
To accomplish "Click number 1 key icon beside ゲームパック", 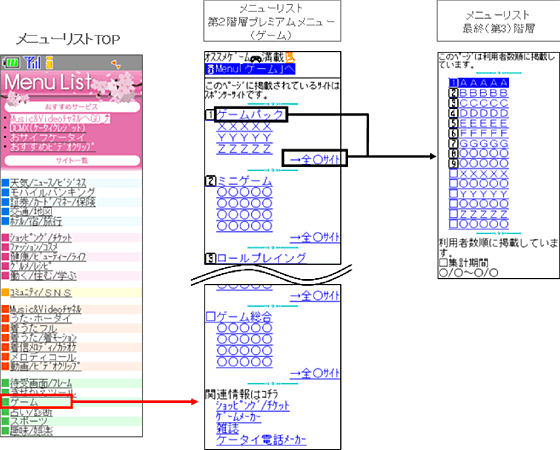I will click(x=210, y=115).
